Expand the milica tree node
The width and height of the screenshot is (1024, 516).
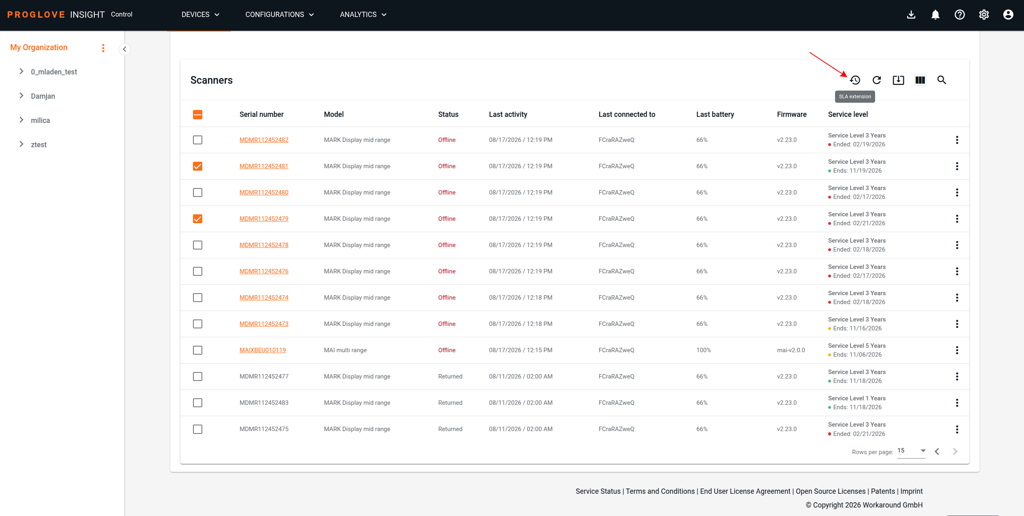(22, 120)
